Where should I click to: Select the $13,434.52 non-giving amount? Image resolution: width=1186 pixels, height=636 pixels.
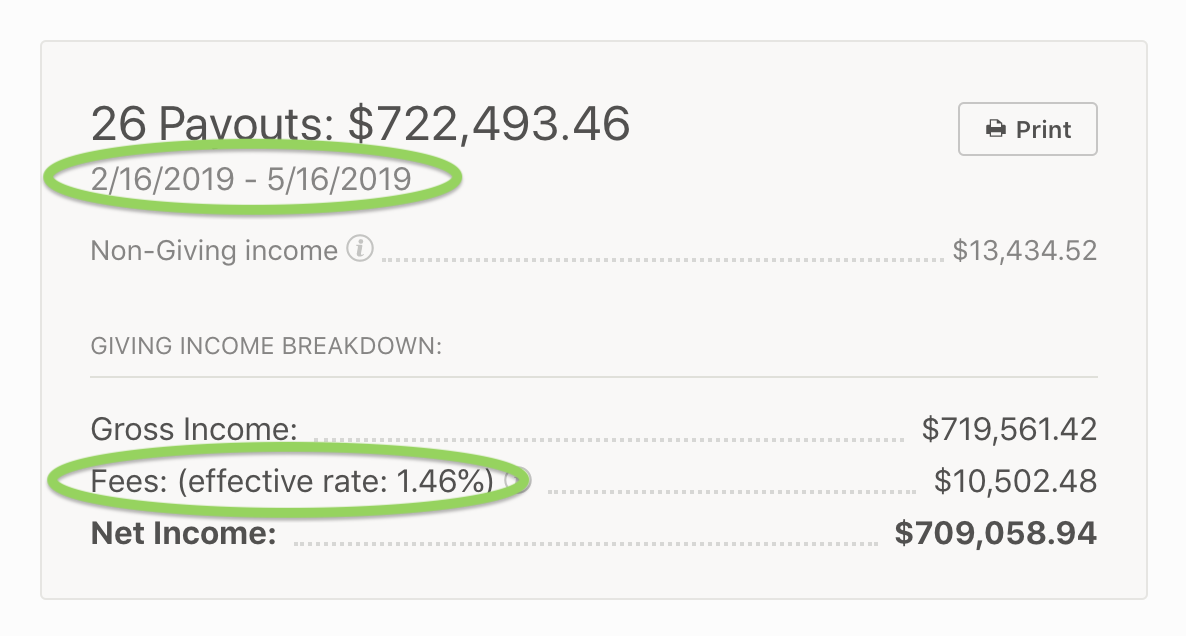coord(1024,250)
